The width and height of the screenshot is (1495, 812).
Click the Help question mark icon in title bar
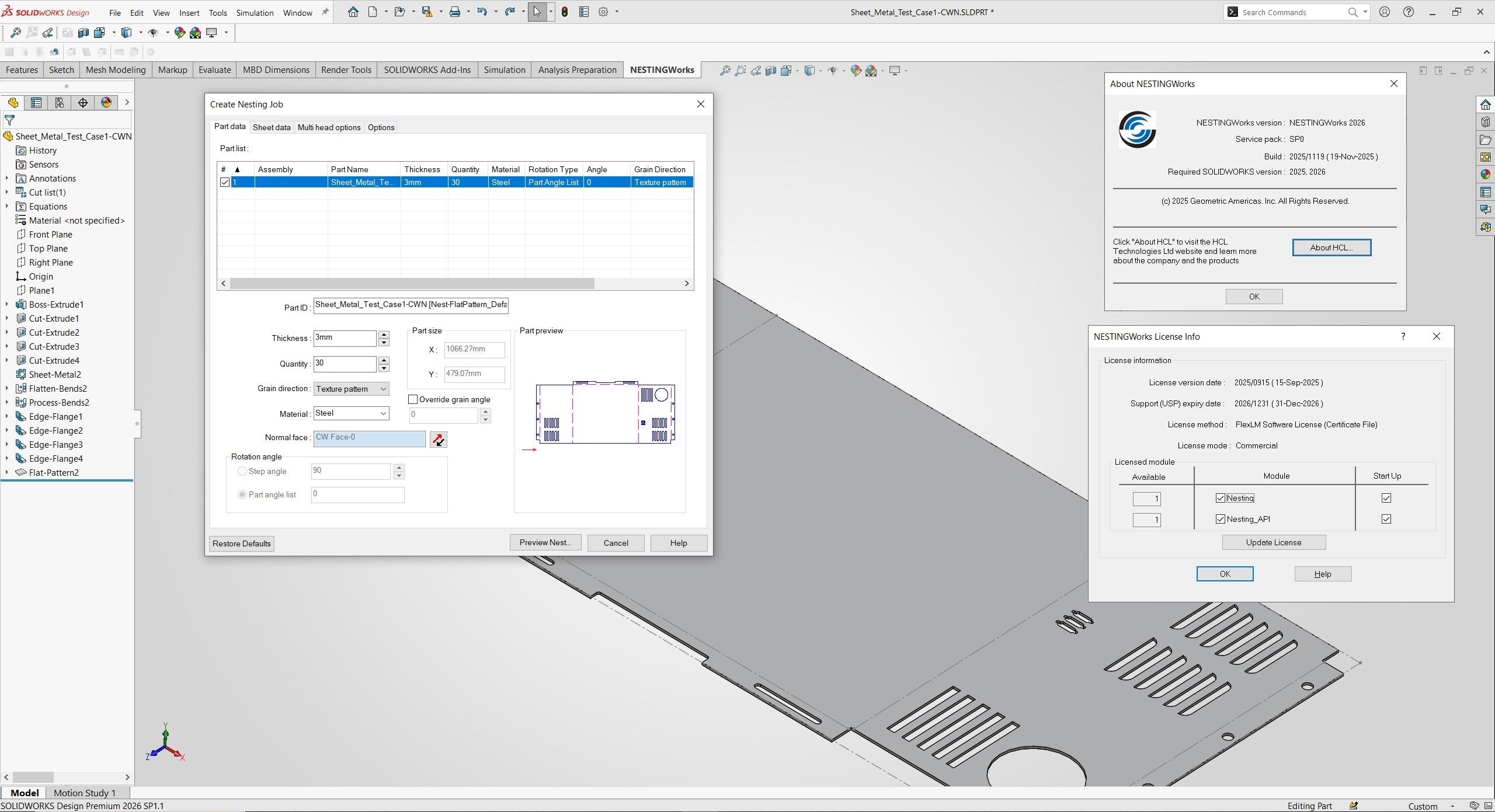tap(1409, 12)
